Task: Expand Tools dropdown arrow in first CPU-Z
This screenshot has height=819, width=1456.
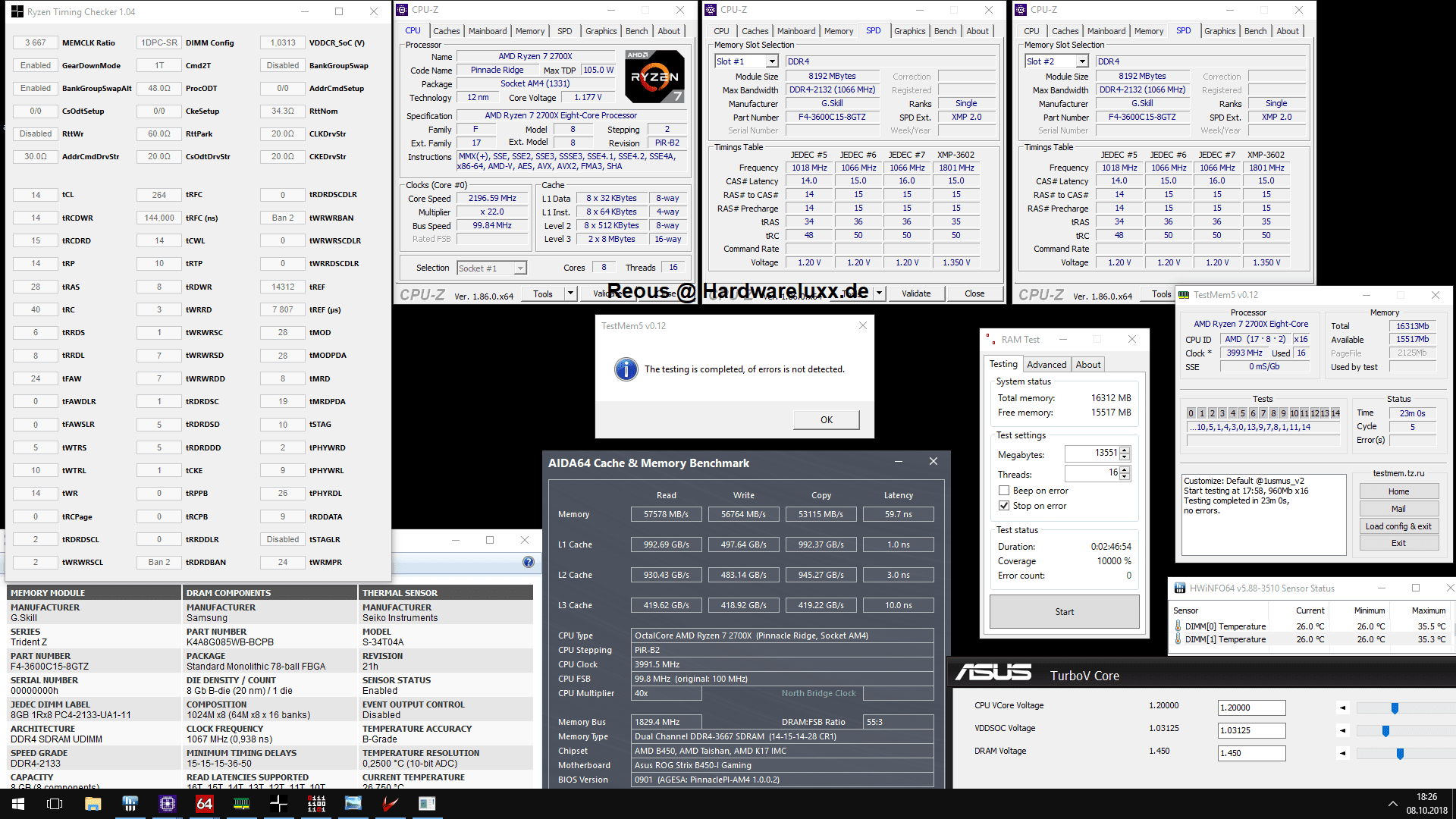Action: [x=570, y=293]
